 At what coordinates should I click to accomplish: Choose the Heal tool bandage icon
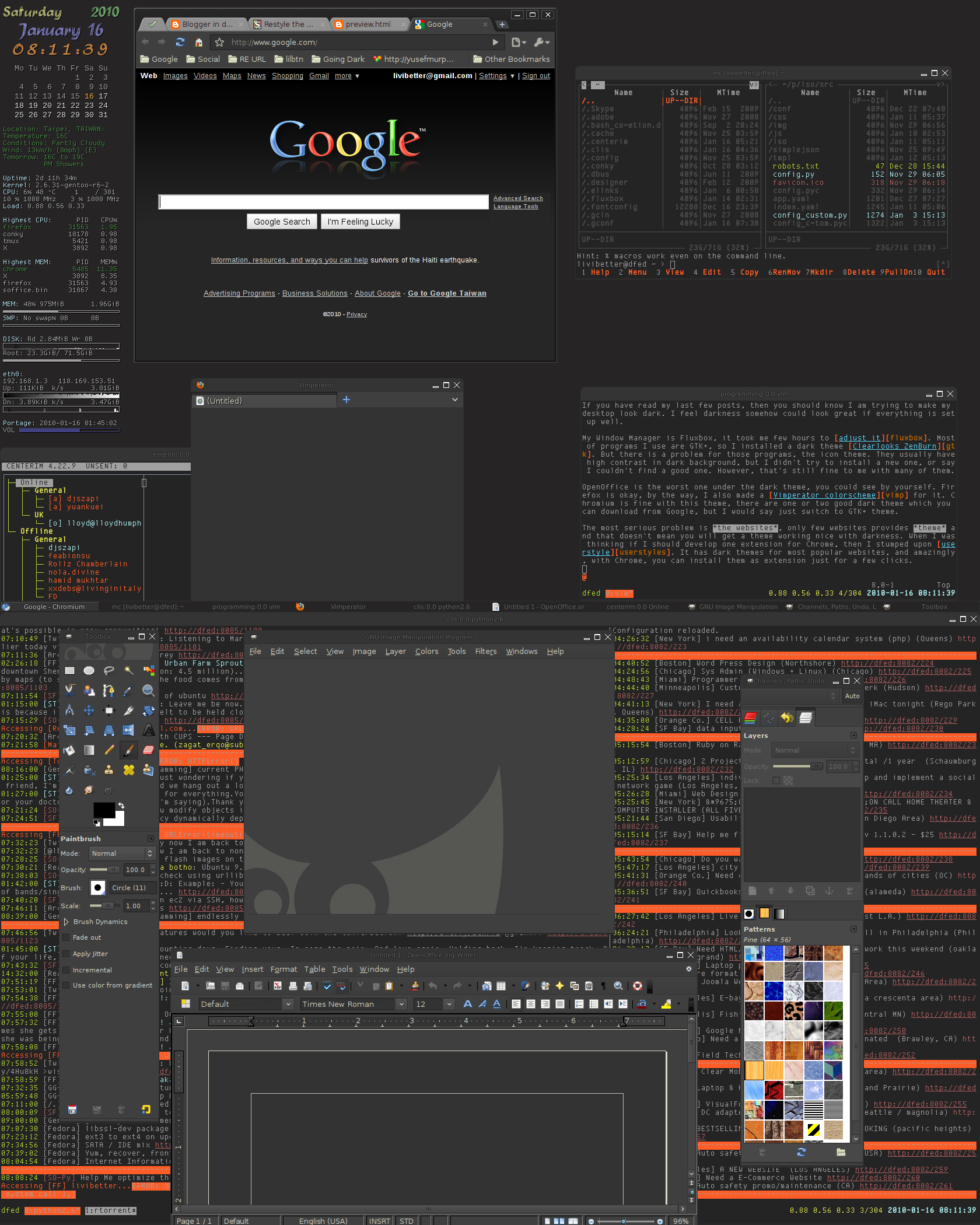click(129, 770)
